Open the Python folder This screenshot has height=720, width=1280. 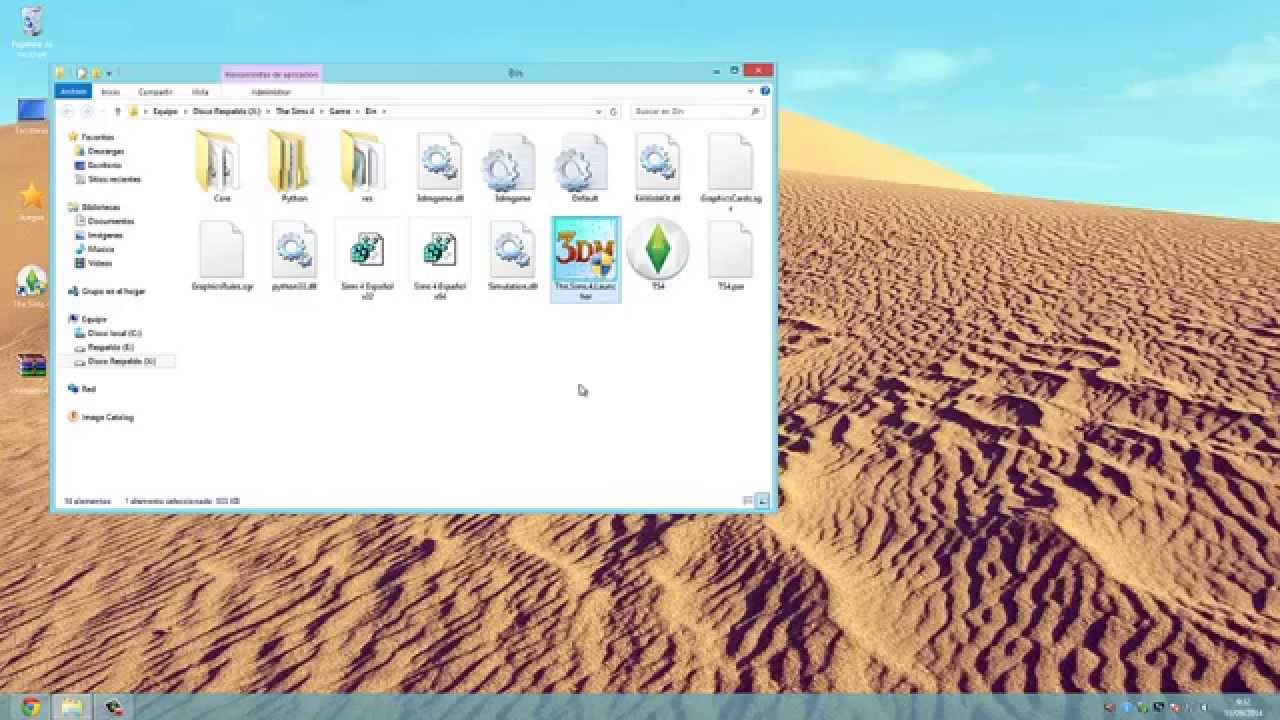(x=294, y=168)
